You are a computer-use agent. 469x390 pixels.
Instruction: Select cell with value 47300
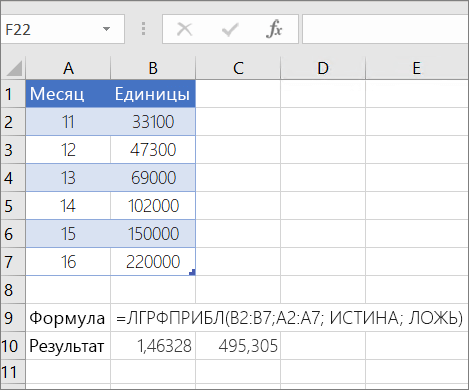(x=153, y=149)
